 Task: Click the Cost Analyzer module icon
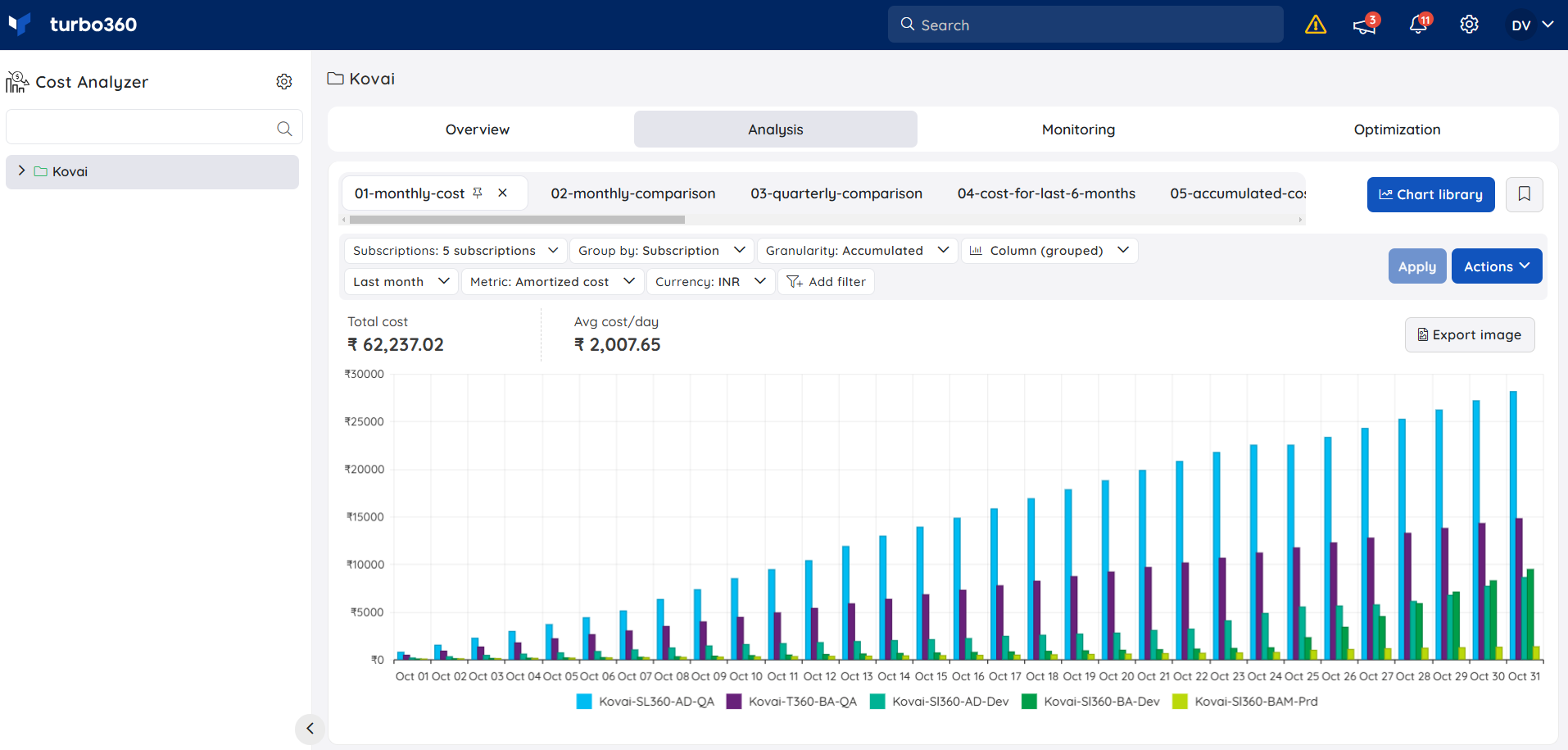coord(17,81)
